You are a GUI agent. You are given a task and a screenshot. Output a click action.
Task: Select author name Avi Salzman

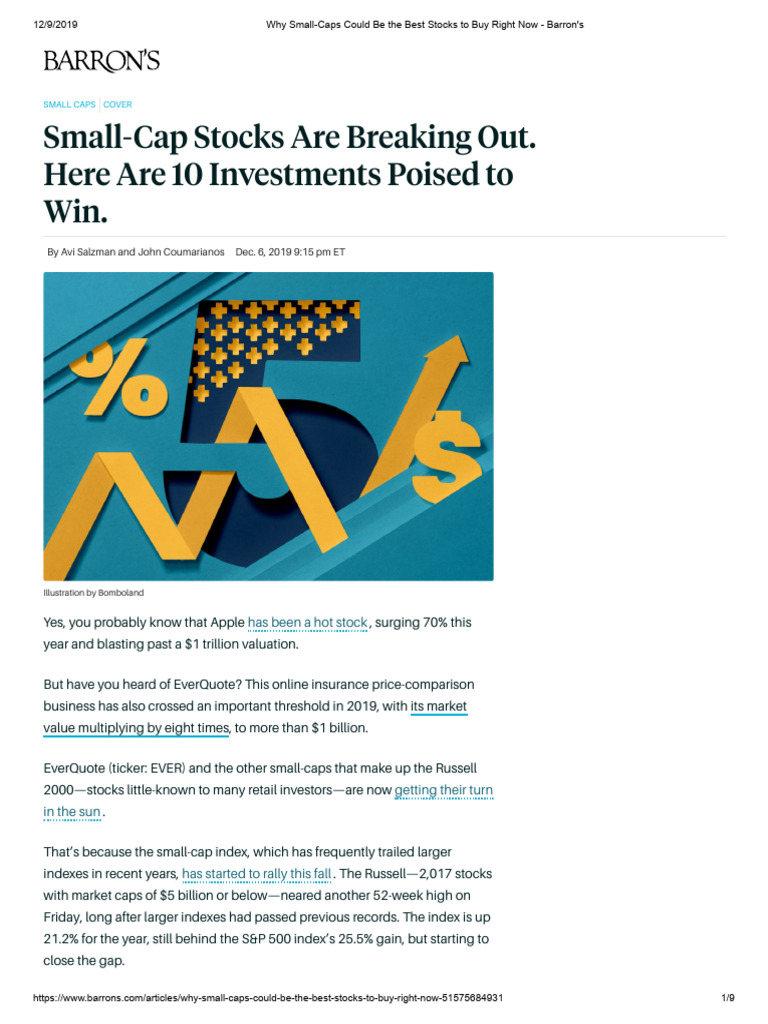tap(88, 252)
